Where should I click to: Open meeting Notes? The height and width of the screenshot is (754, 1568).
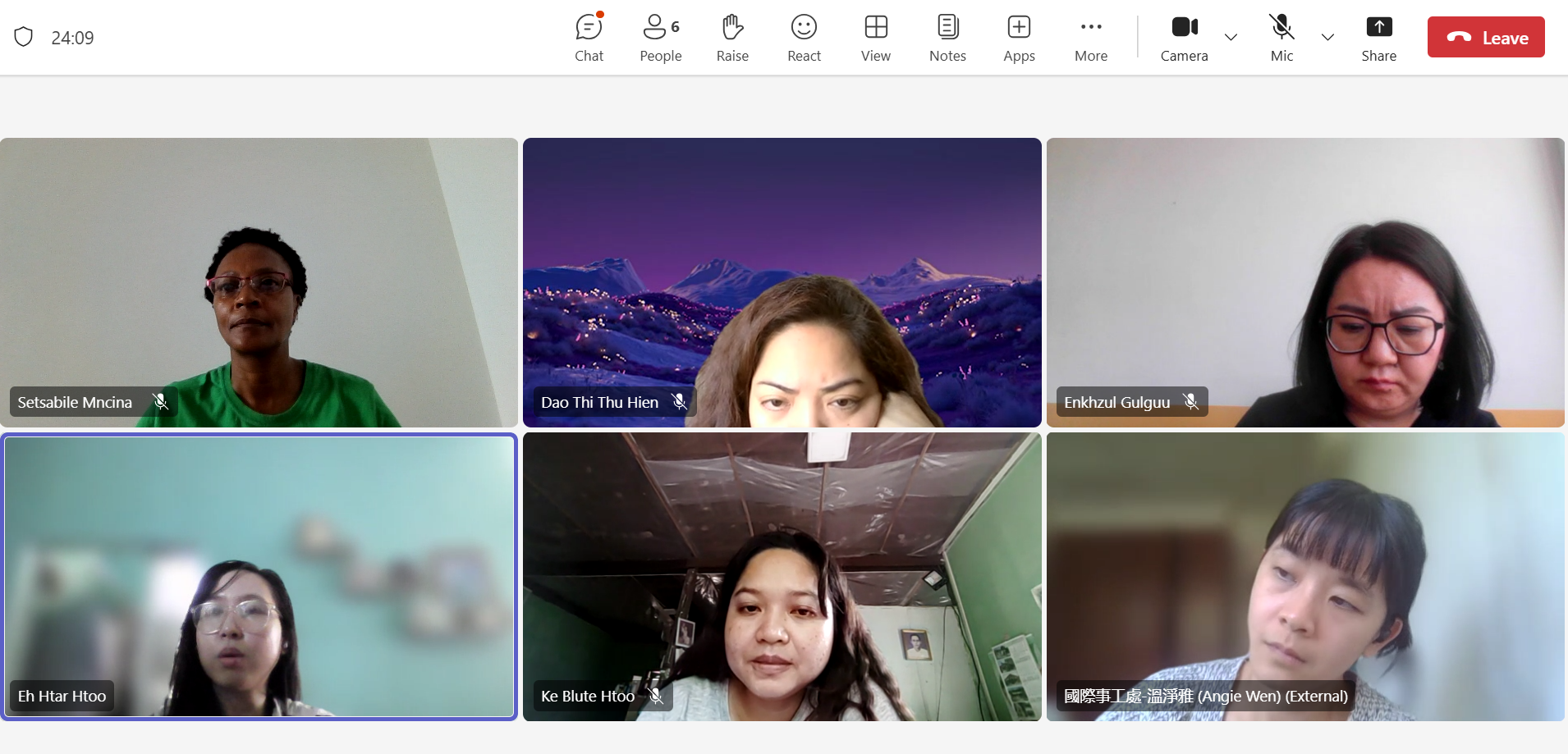(x=947, y=38)
